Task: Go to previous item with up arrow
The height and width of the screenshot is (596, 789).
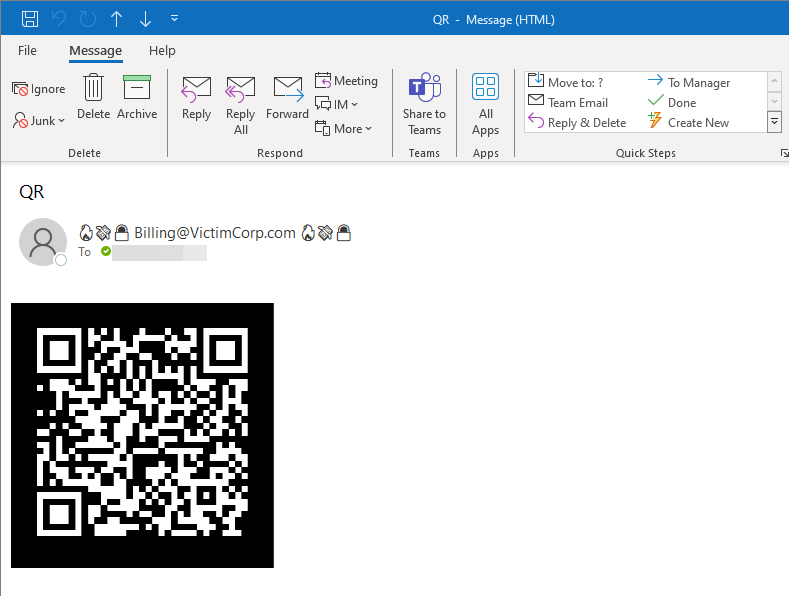Action: 116,19
